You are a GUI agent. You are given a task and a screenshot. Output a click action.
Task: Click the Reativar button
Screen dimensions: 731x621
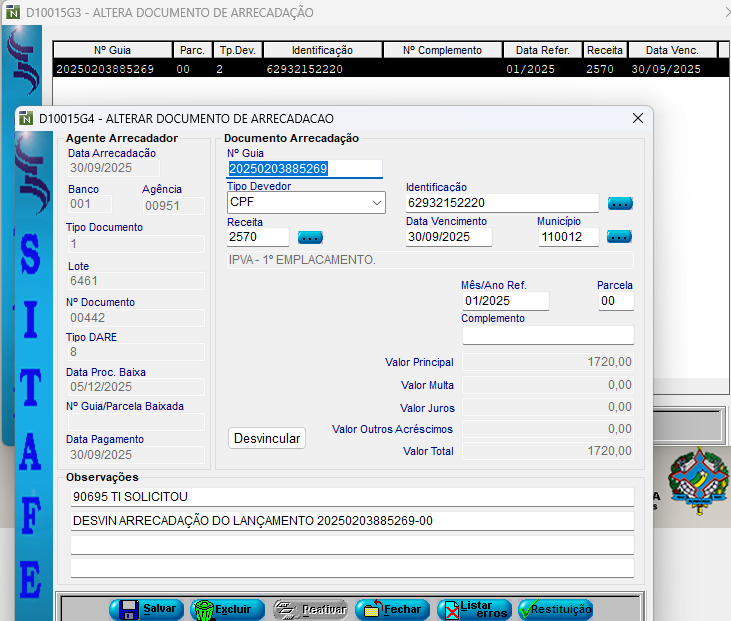[310, 609]
